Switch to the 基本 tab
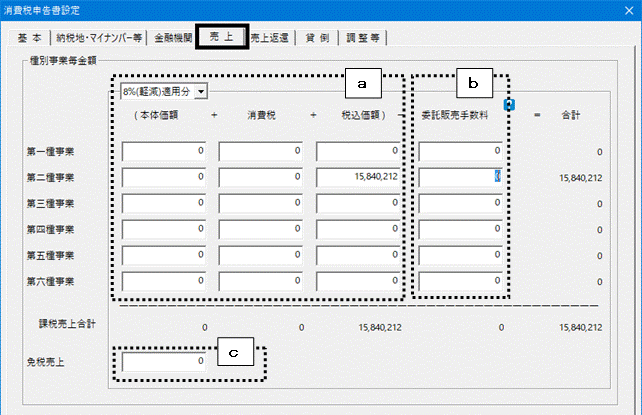 coord(29,38)
